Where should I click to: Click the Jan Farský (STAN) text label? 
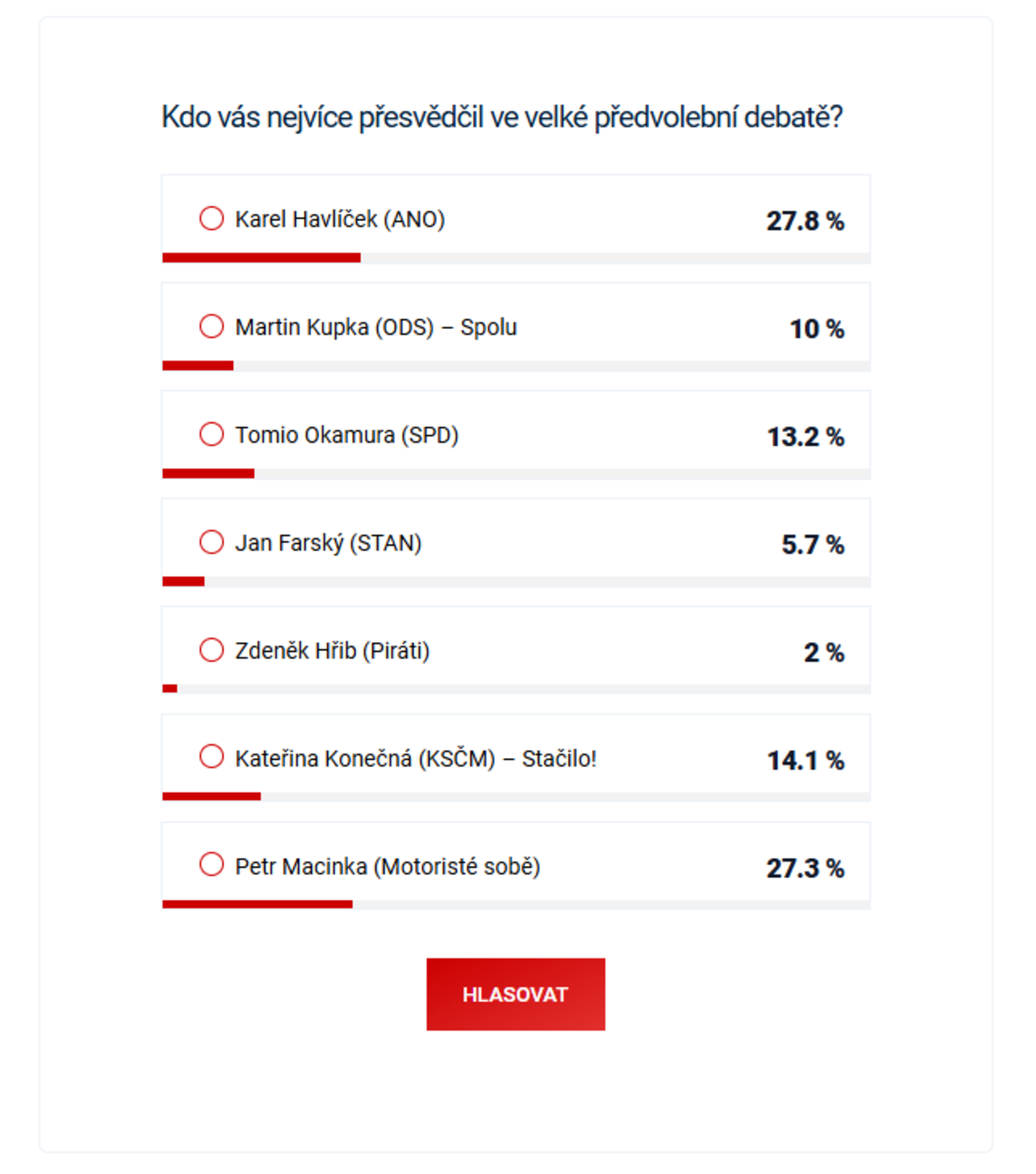pos(328,543)
